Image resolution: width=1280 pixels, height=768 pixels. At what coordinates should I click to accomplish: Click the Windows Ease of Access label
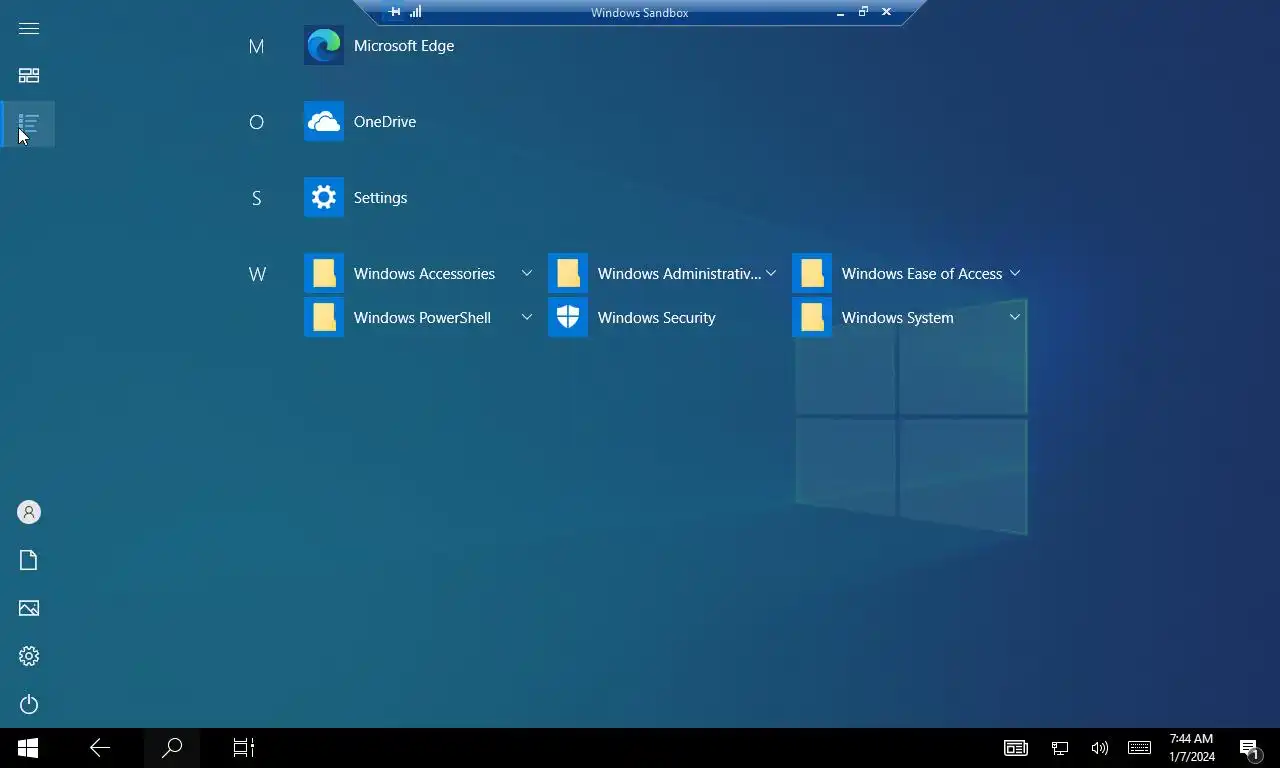(x=922, y=274)
